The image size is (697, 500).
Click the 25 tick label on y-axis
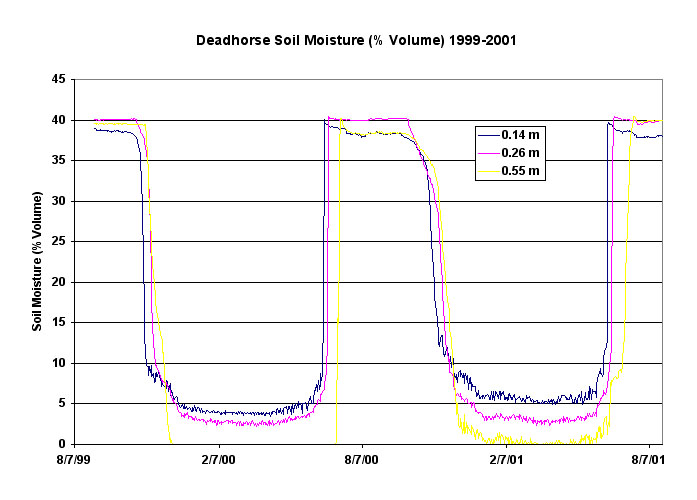(x=60, y=242)
